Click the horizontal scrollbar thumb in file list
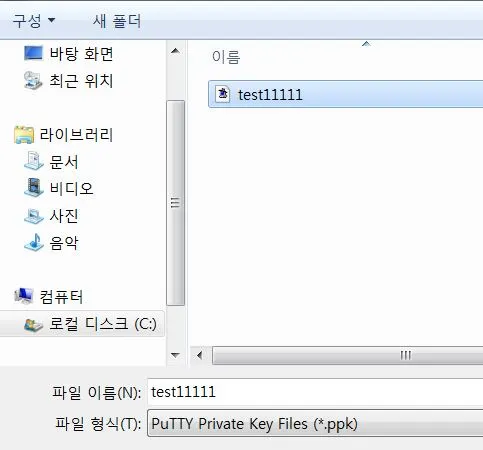Viewport: 483px width, 450px height. click(348, 355)
